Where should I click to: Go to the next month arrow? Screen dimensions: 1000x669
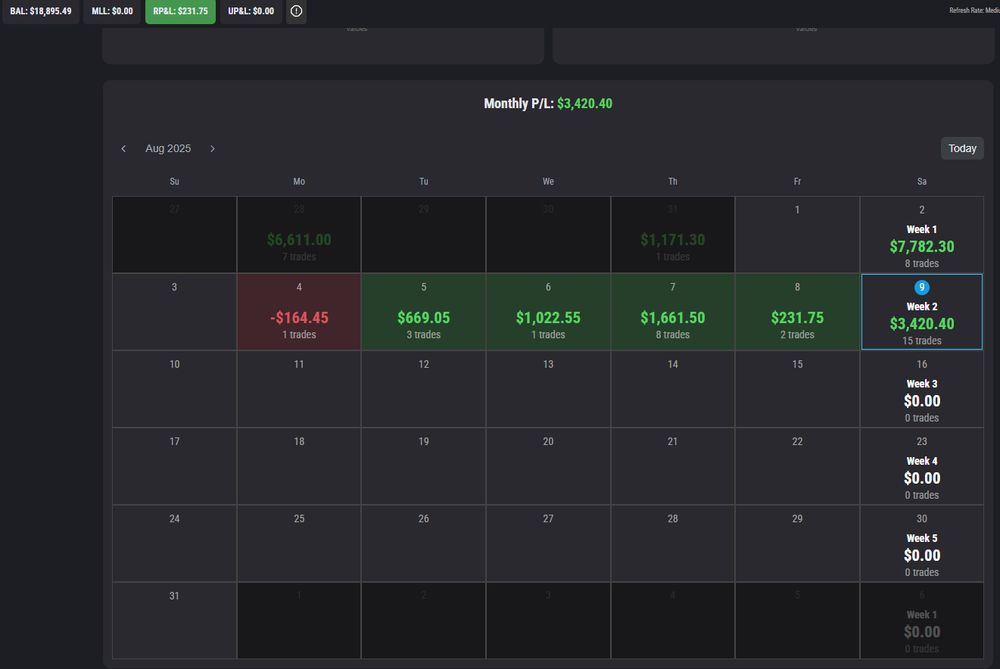pos(212,149)
